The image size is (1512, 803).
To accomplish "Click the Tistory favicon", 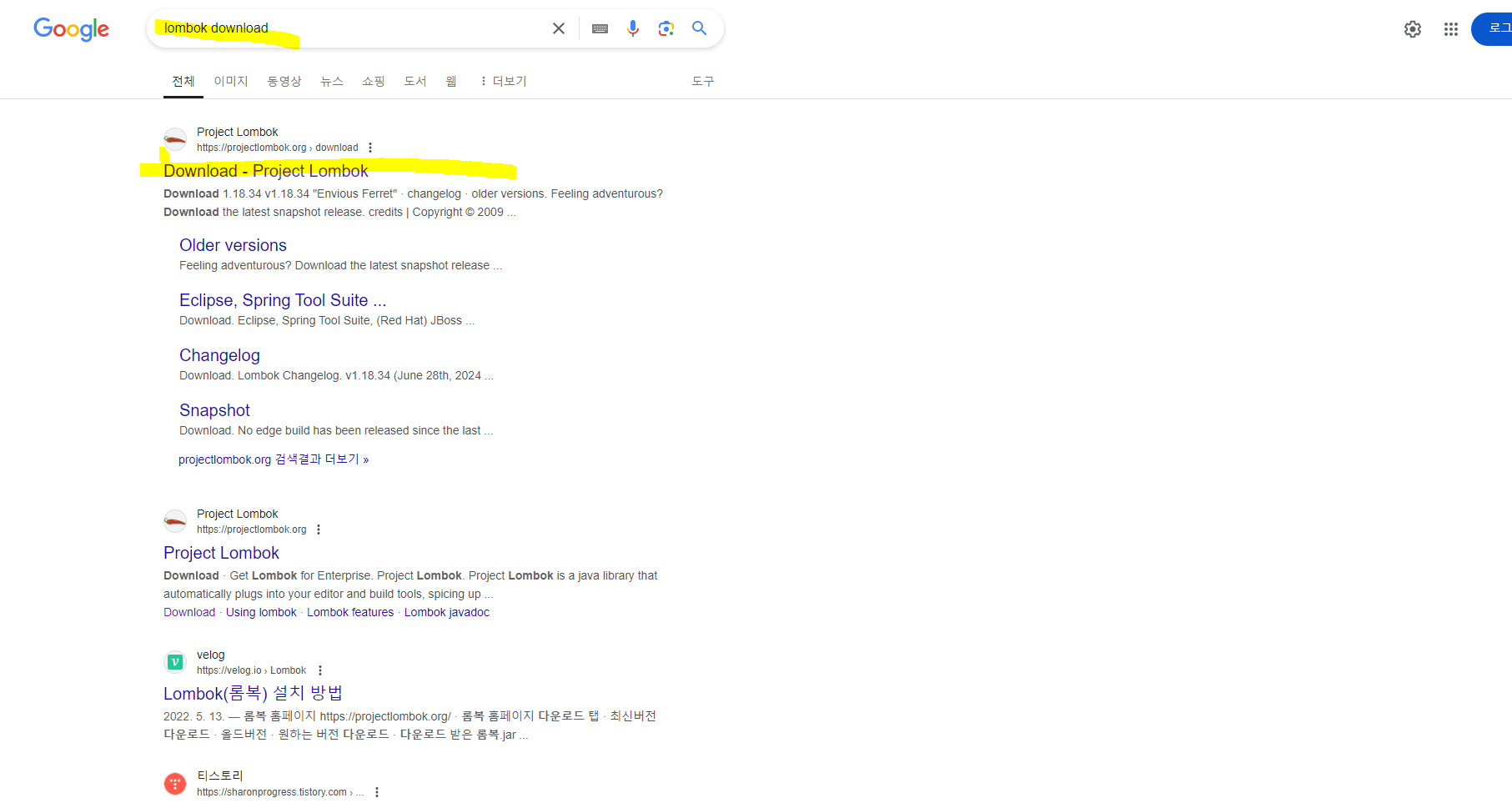I will pyautogui.click(x=175, y=784).
